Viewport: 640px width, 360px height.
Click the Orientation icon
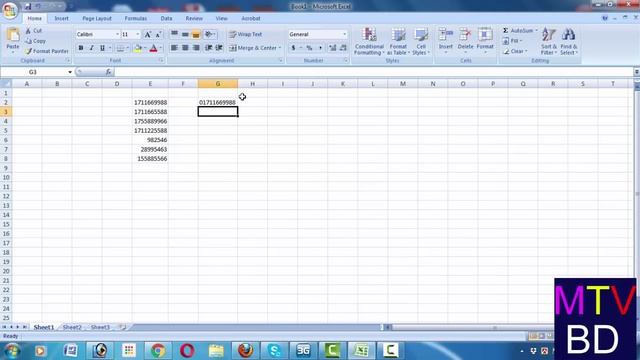[210, 35]
